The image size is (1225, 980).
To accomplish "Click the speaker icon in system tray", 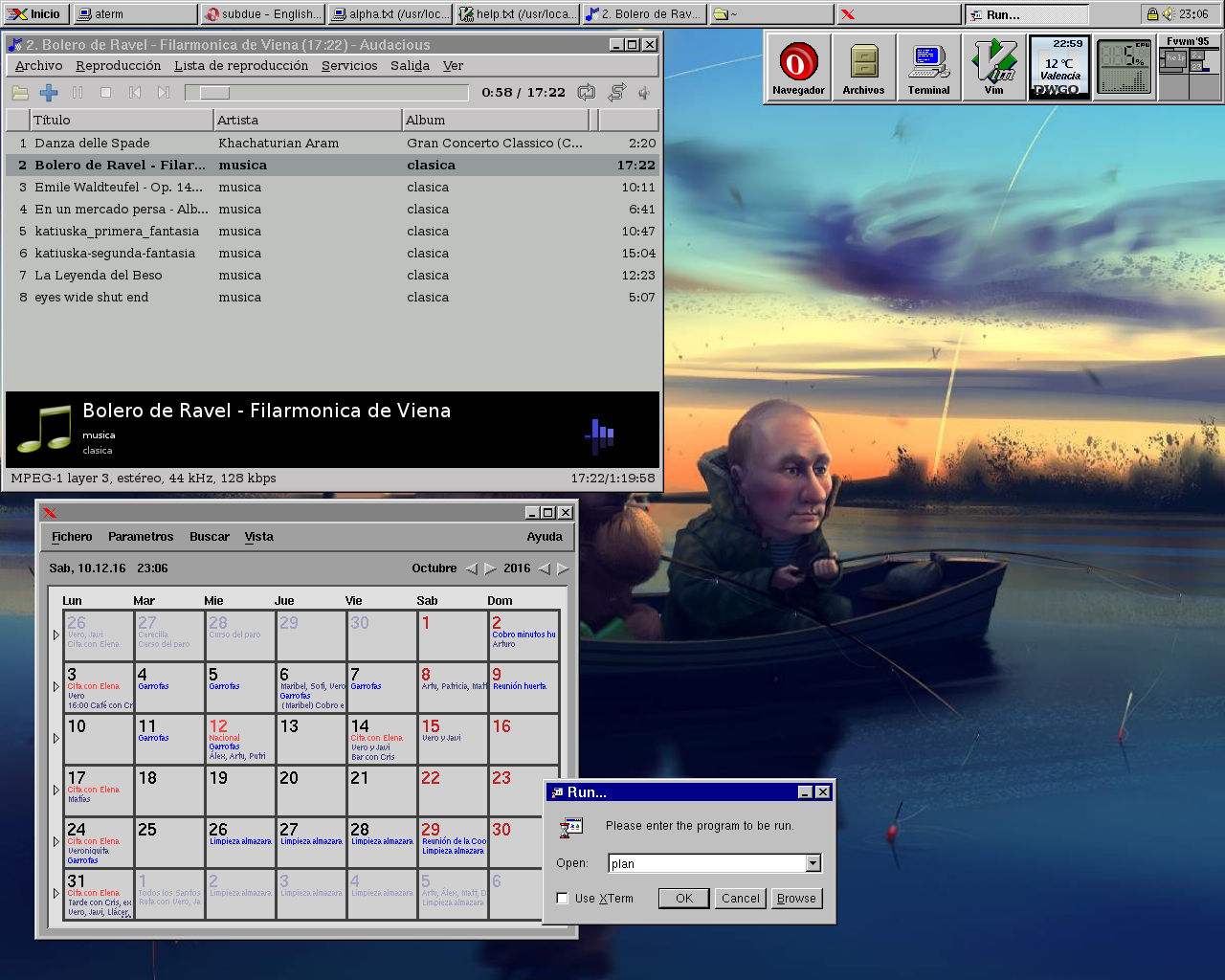I will (x=1168, y=14).
